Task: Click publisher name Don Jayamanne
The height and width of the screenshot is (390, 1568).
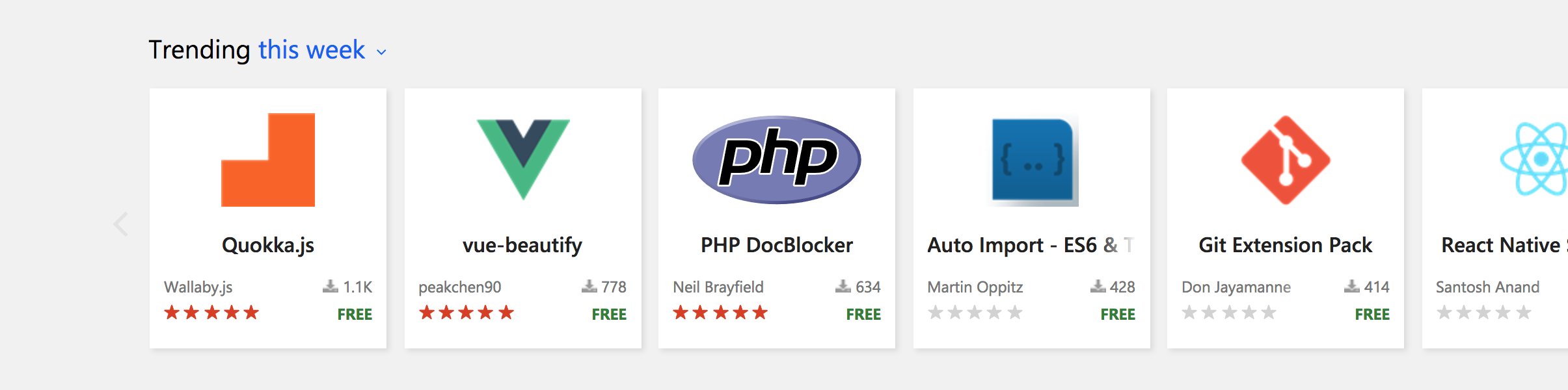Action: (x=1236, y=287)
